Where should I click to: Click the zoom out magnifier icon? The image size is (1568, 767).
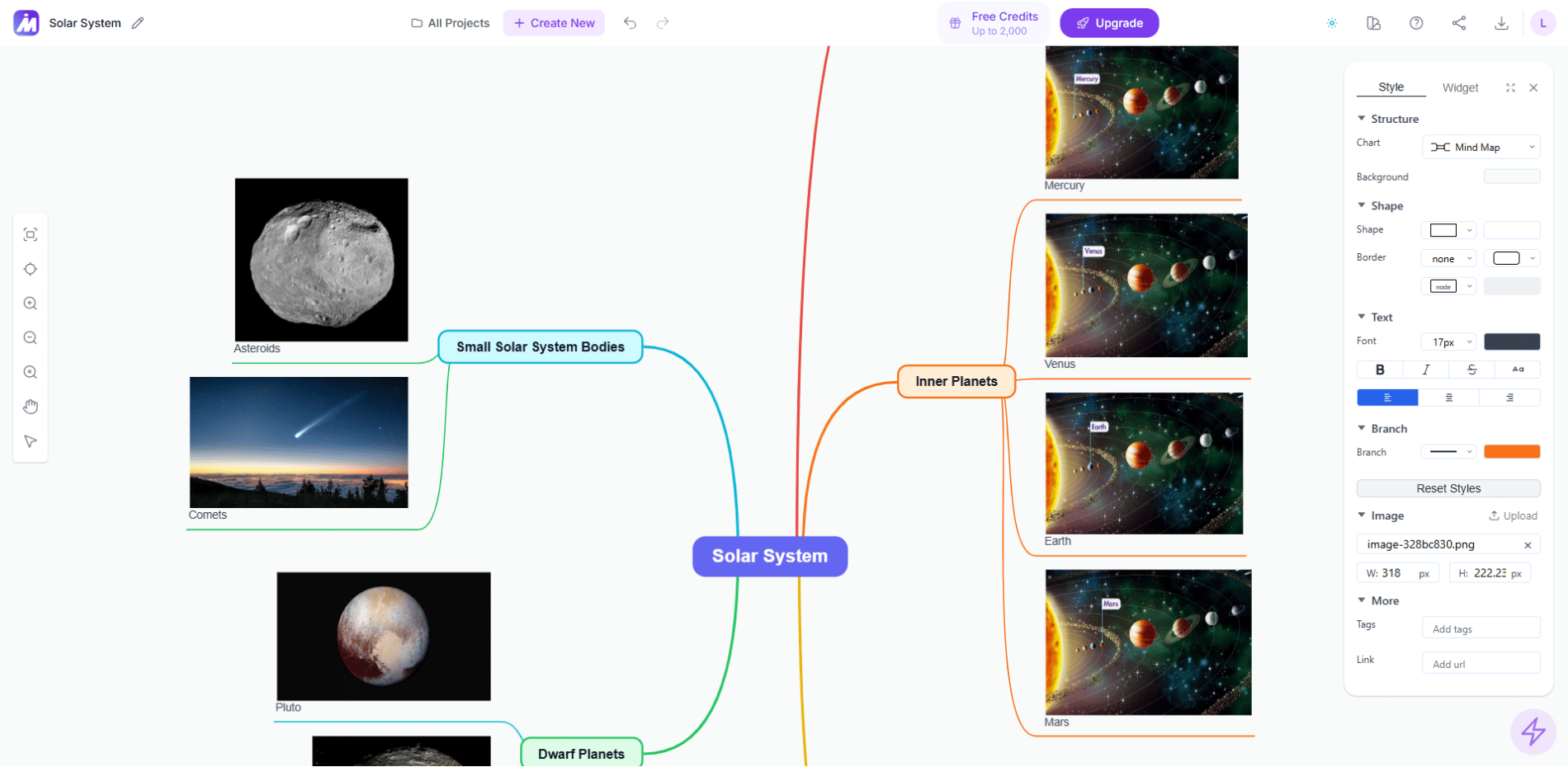(31, 338)
